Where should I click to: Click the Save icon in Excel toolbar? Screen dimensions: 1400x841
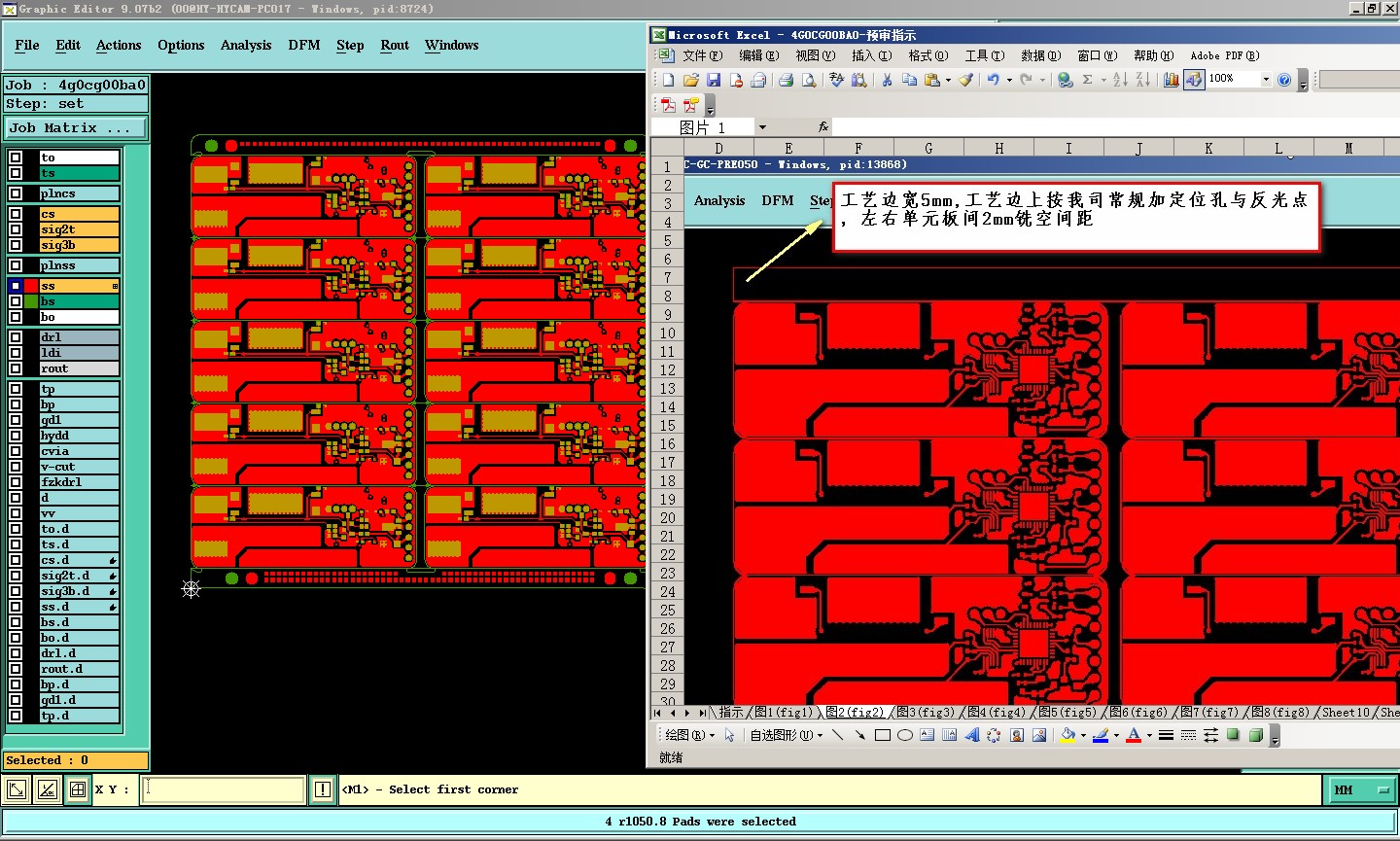coord(714,80)
